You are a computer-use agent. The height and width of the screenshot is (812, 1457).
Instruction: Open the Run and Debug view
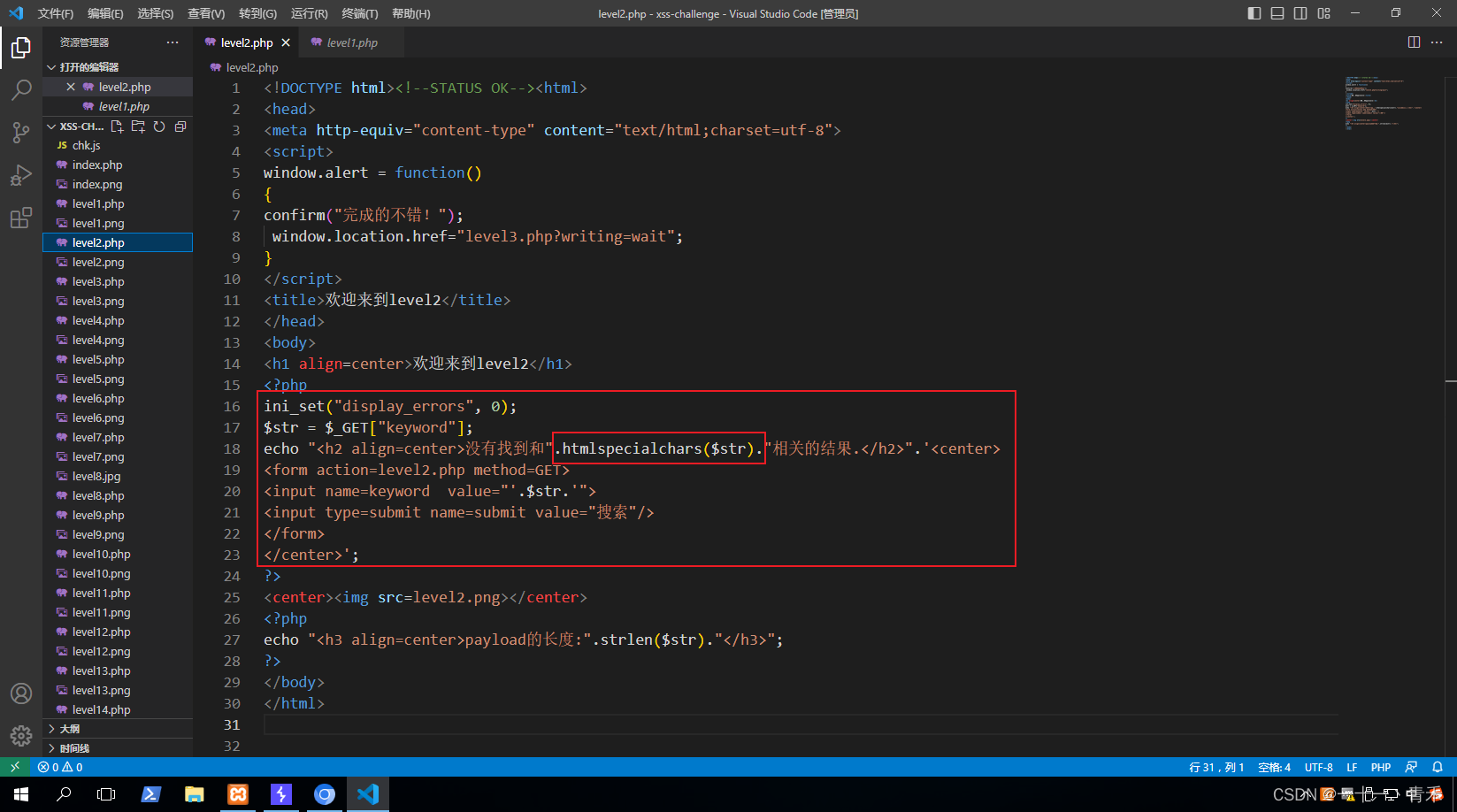(x=21, y=175)
